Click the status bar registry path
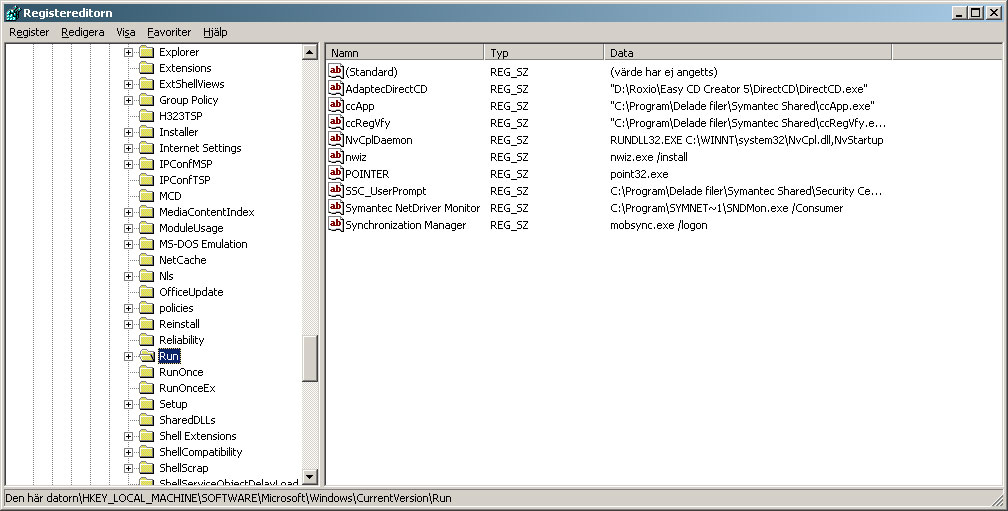 228,498
